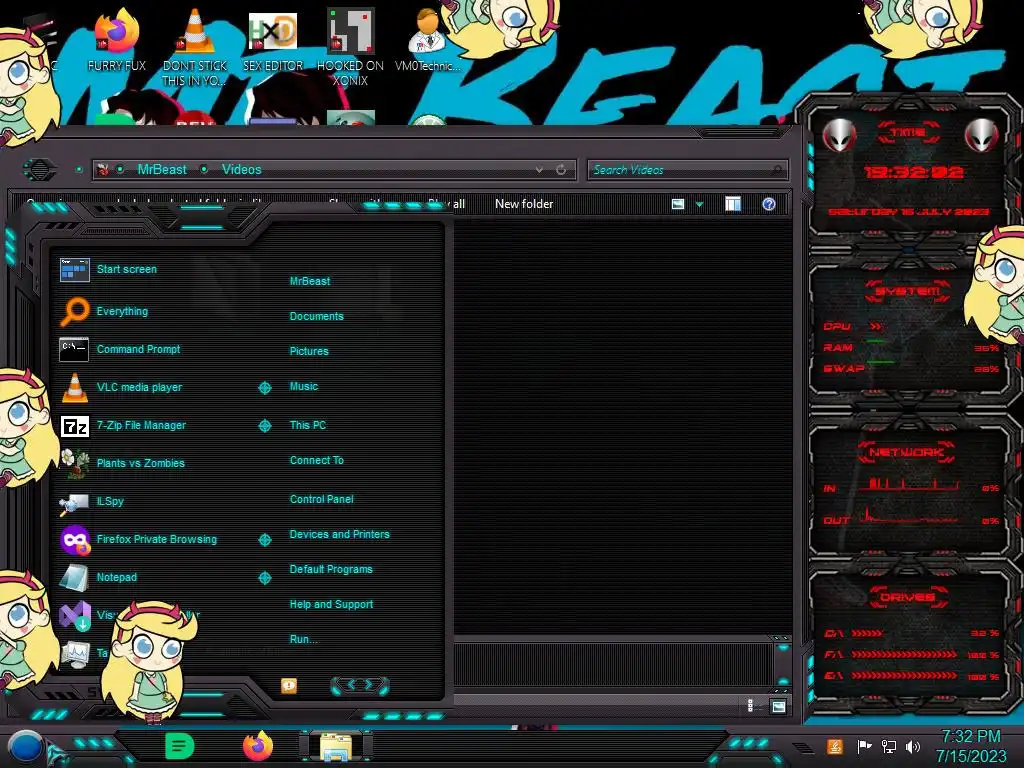This screenshot has height=768, width=1024.
Task: Open This PC from start menu
Action: click(308, 425)
